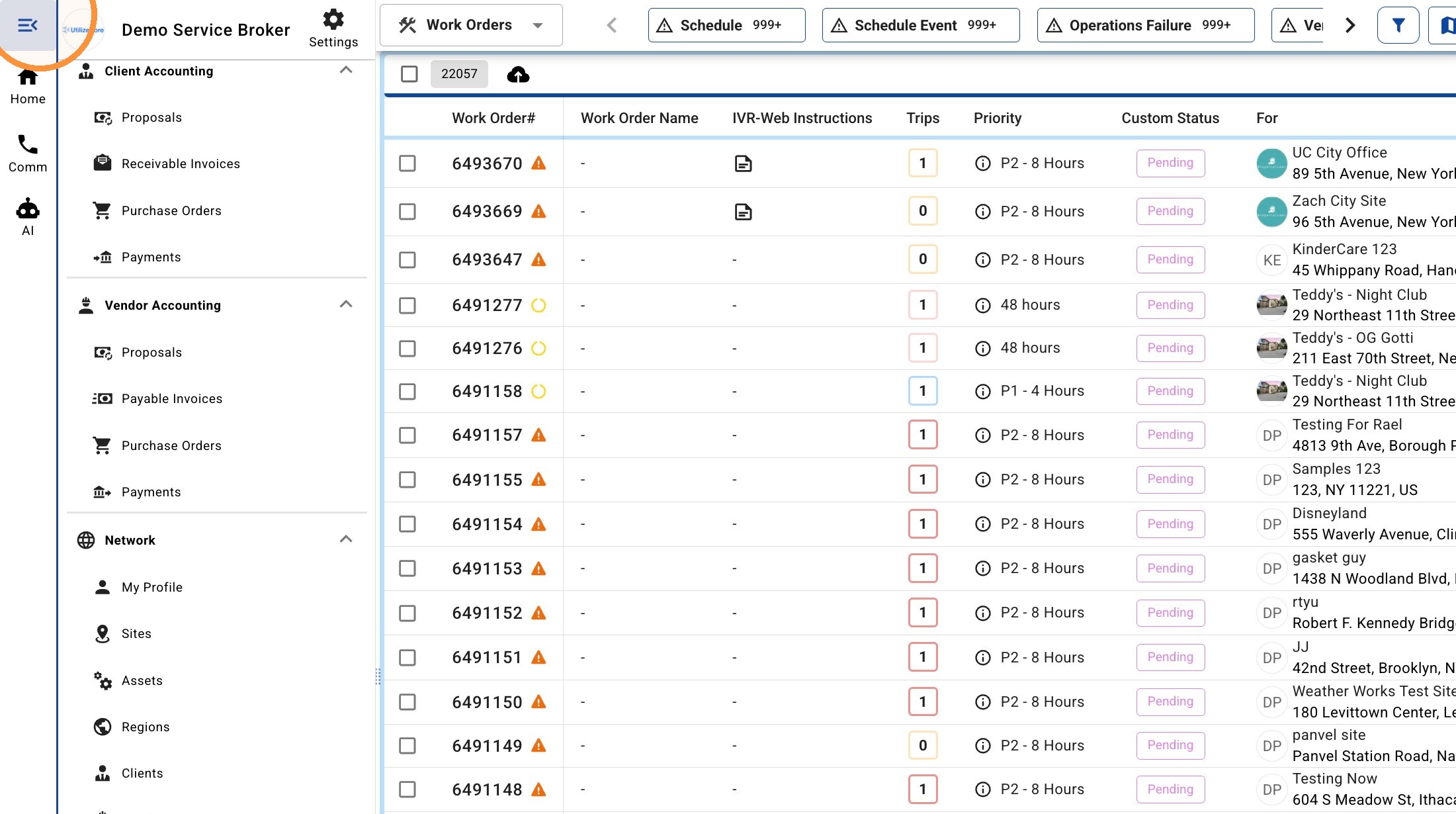Collapse the Client Accounting section

point(345,70)
